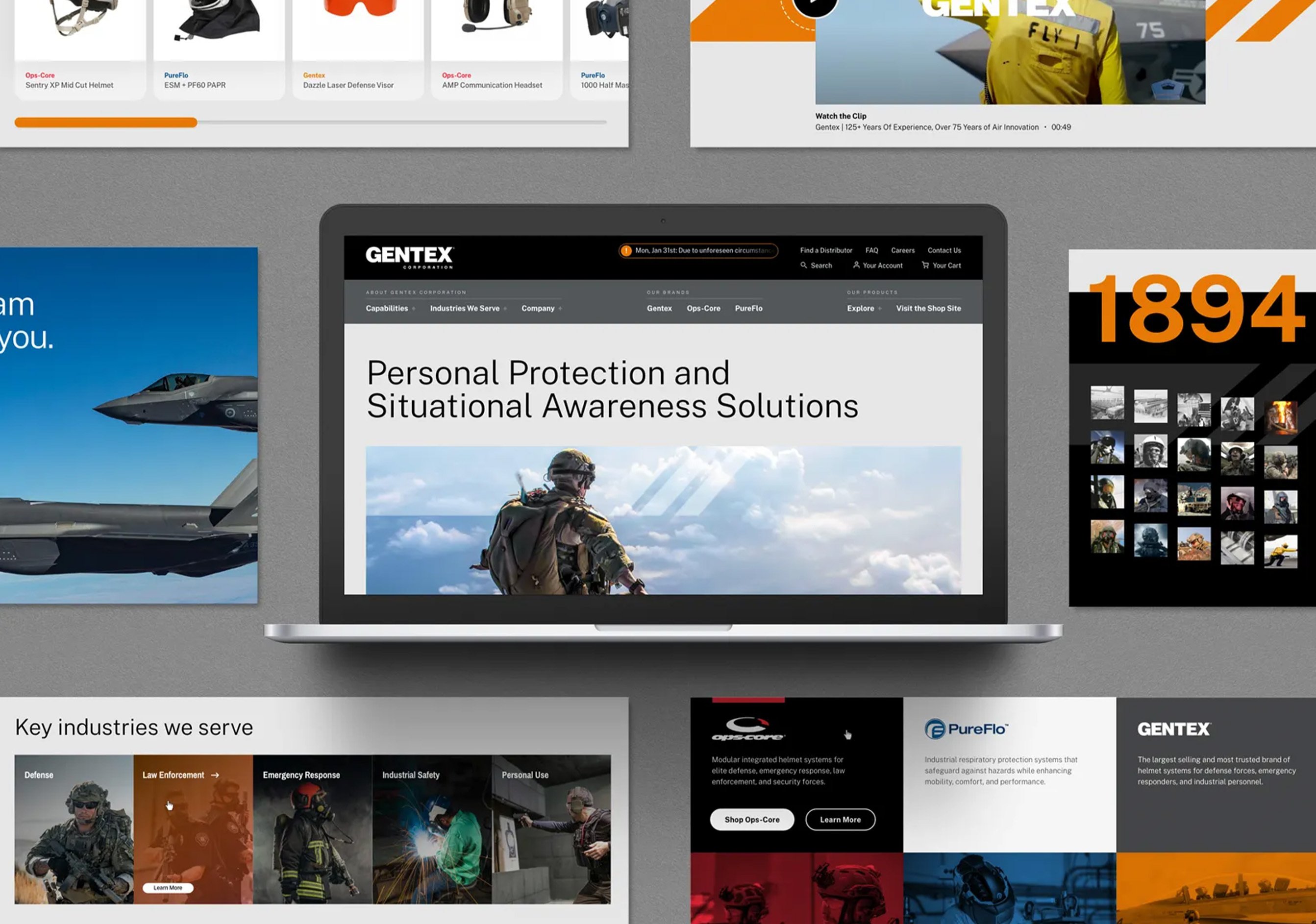1316x924 pixels.
Task: Expand the Explore products menu
Action: 864,308
